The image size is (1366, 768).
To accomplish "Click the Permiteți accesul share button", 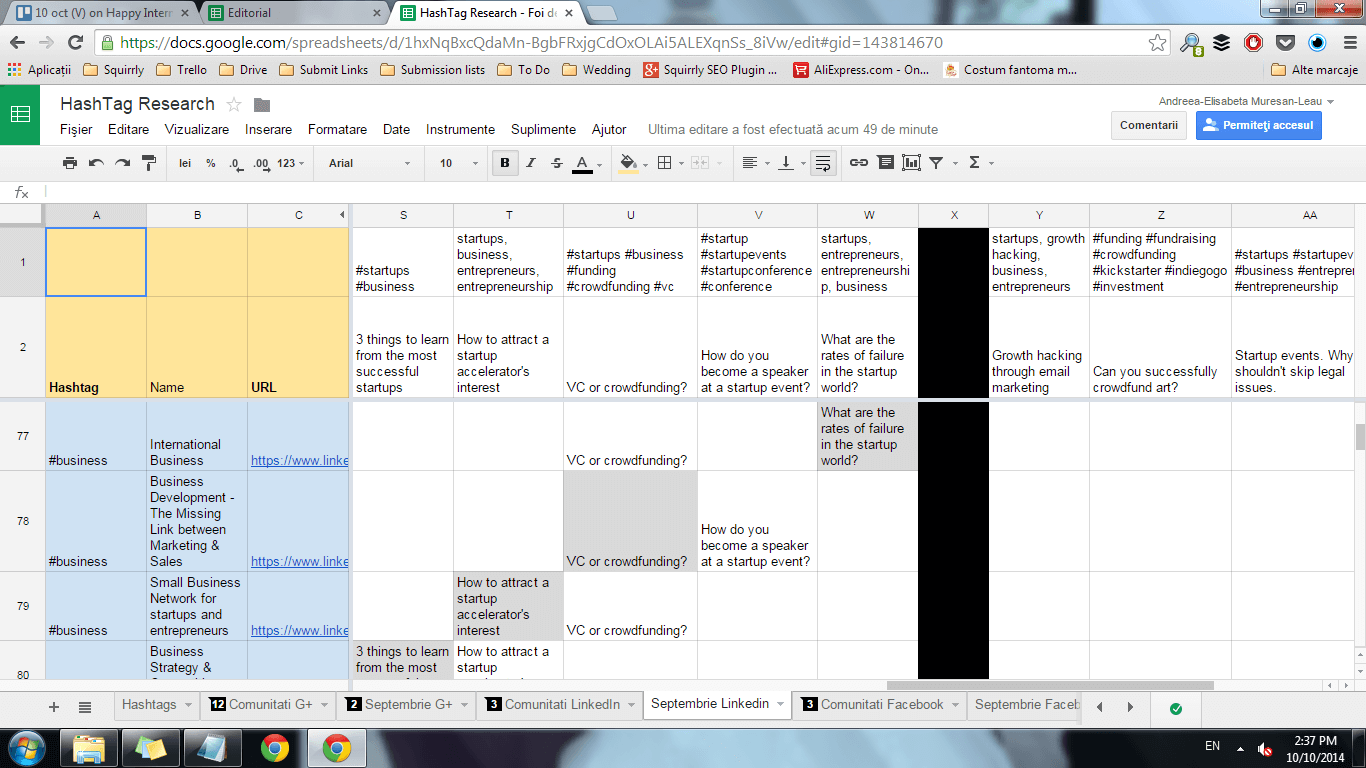I will pos(1259,125).
